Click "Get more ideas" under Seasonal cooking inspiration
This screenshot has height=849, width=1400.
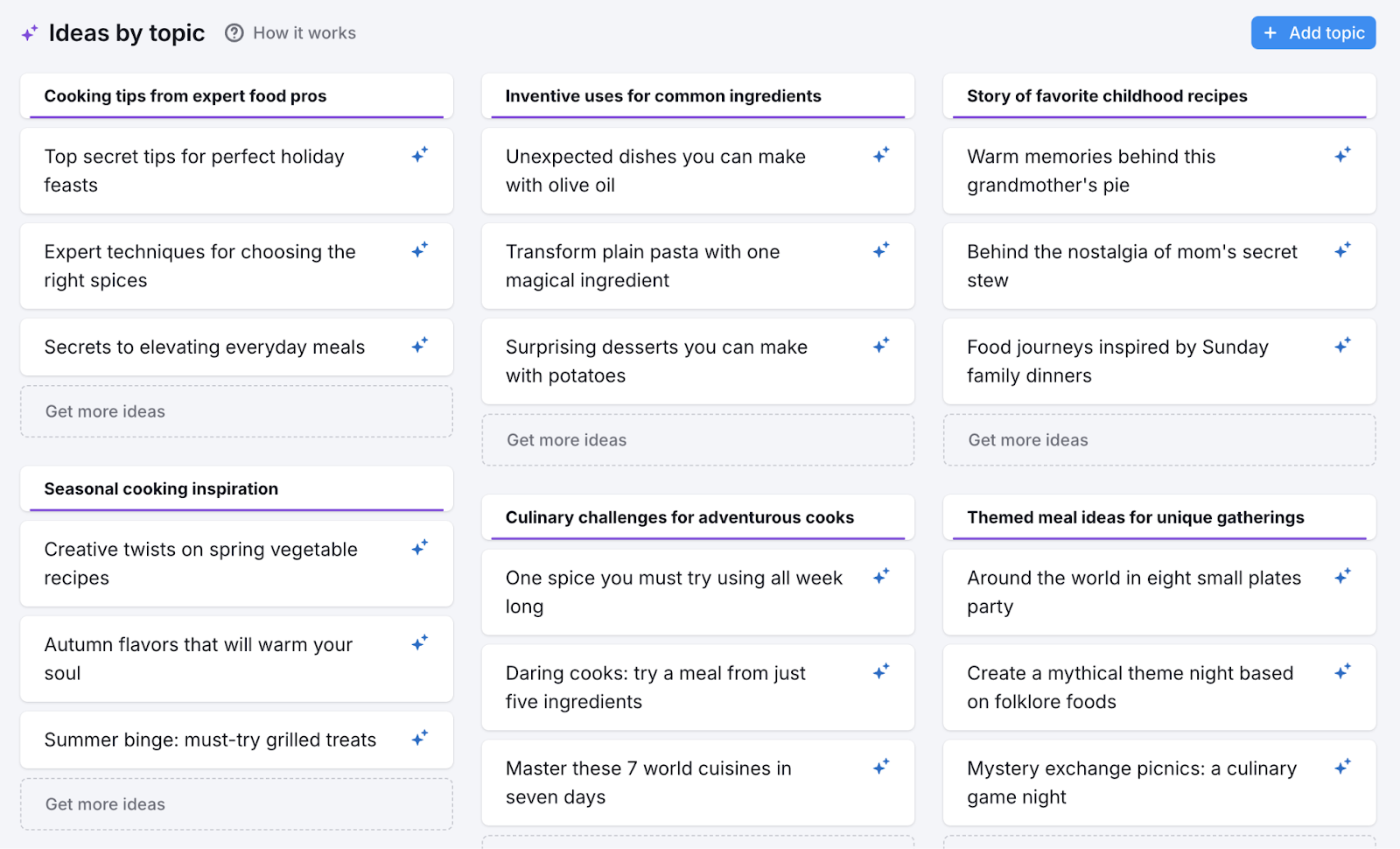[235, 803]
